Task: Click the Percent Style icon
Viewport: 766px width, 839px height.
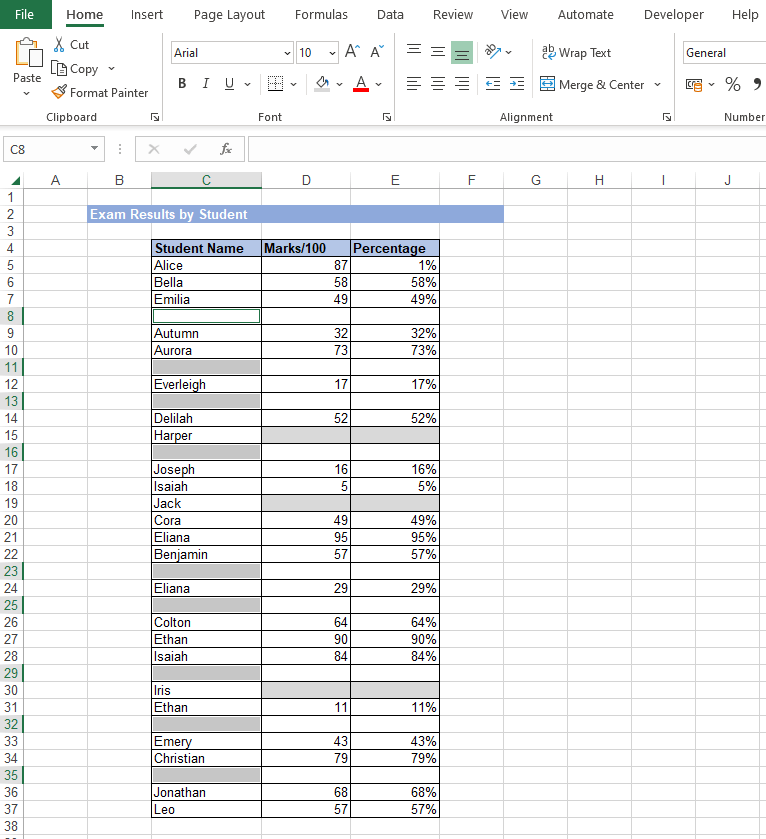Action: coord(733,84)
